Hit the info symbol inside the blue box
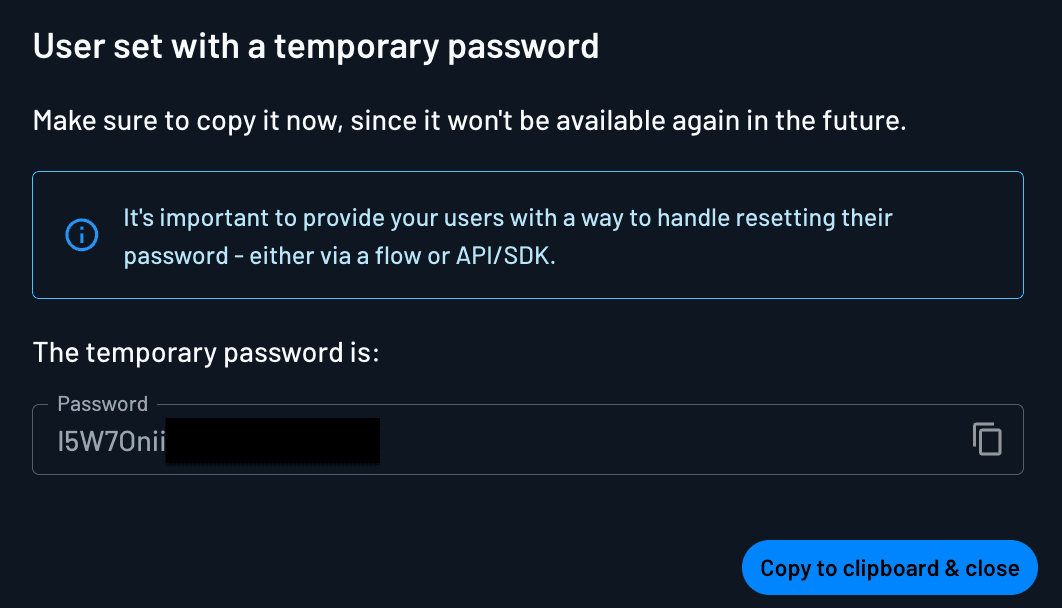 pos(82,235)
